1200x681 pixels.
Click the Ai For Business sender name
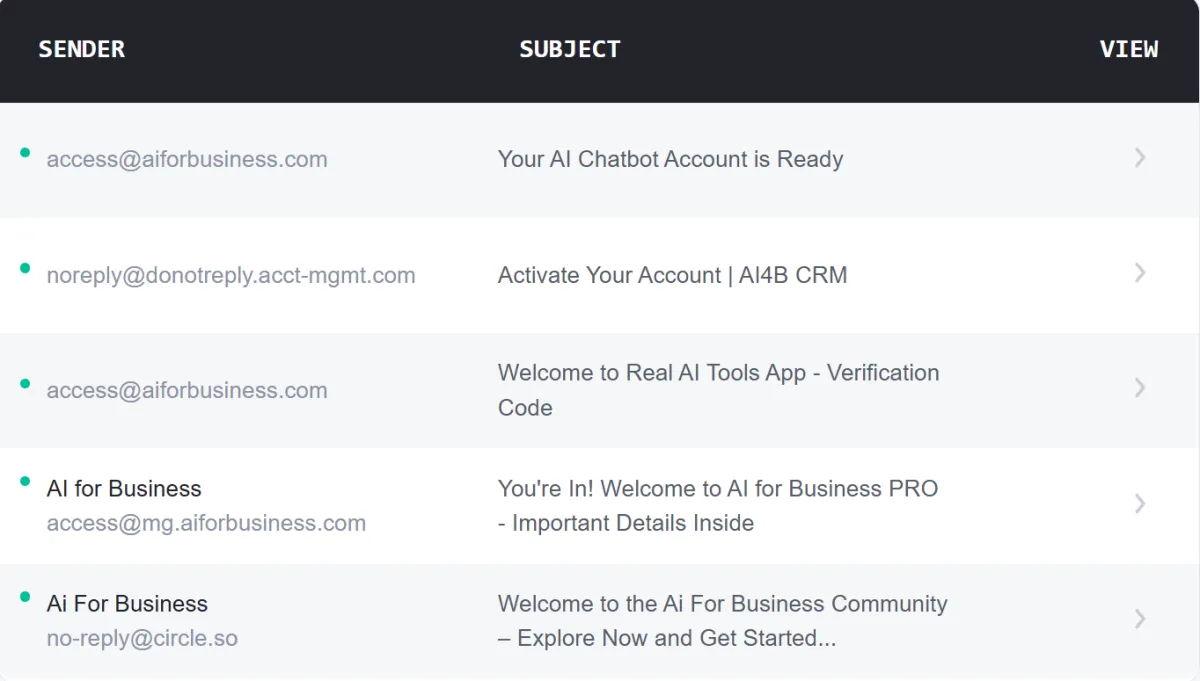tap(127, 604)
